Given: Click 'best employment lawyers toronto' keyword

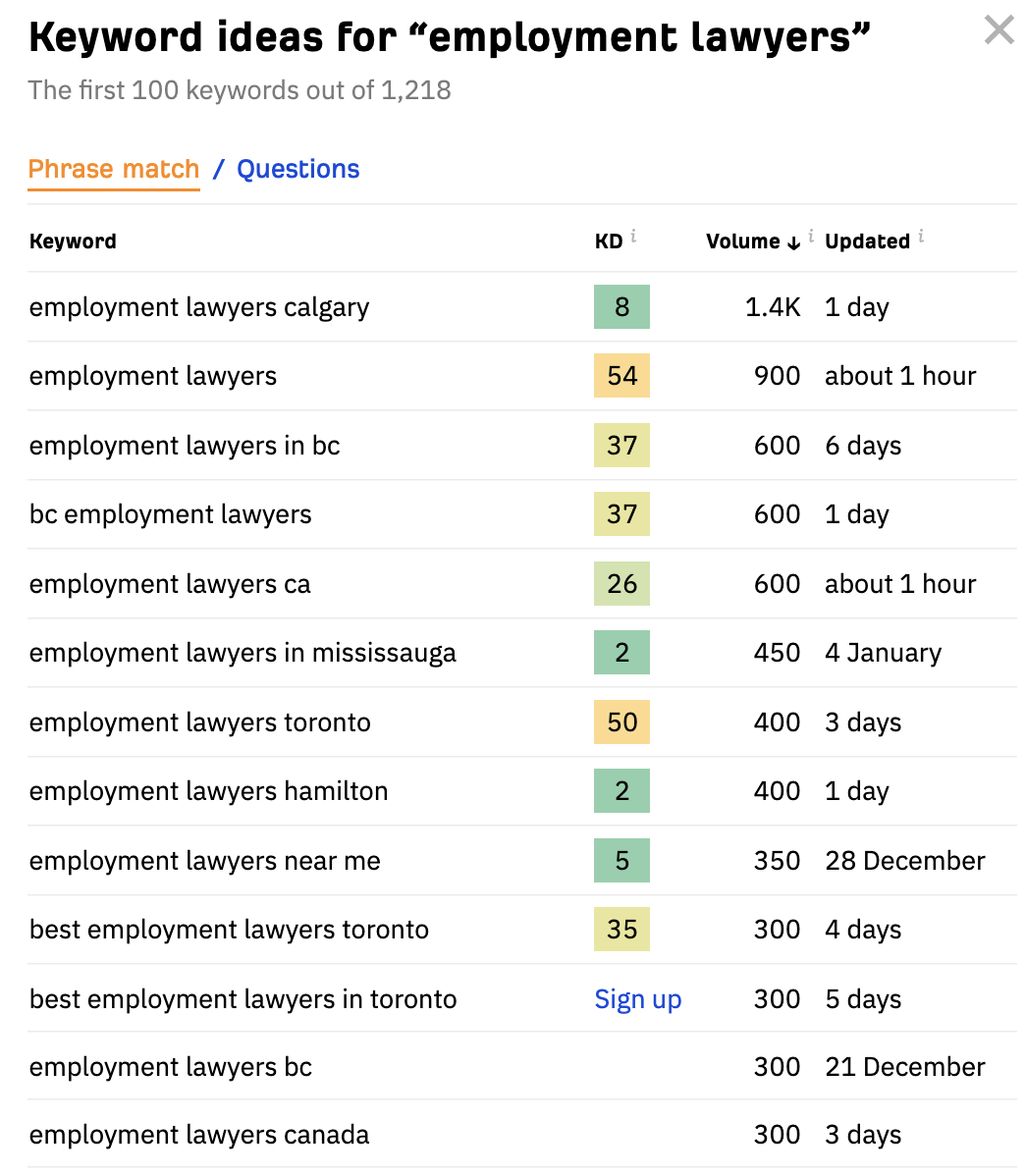Looking at the screenshot, I should [229, 930].
